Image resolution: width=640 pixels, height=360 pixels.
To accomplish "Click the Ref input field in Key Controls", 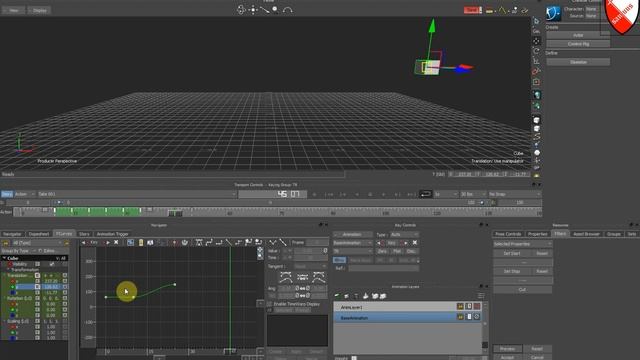I will tap(383, 268).
